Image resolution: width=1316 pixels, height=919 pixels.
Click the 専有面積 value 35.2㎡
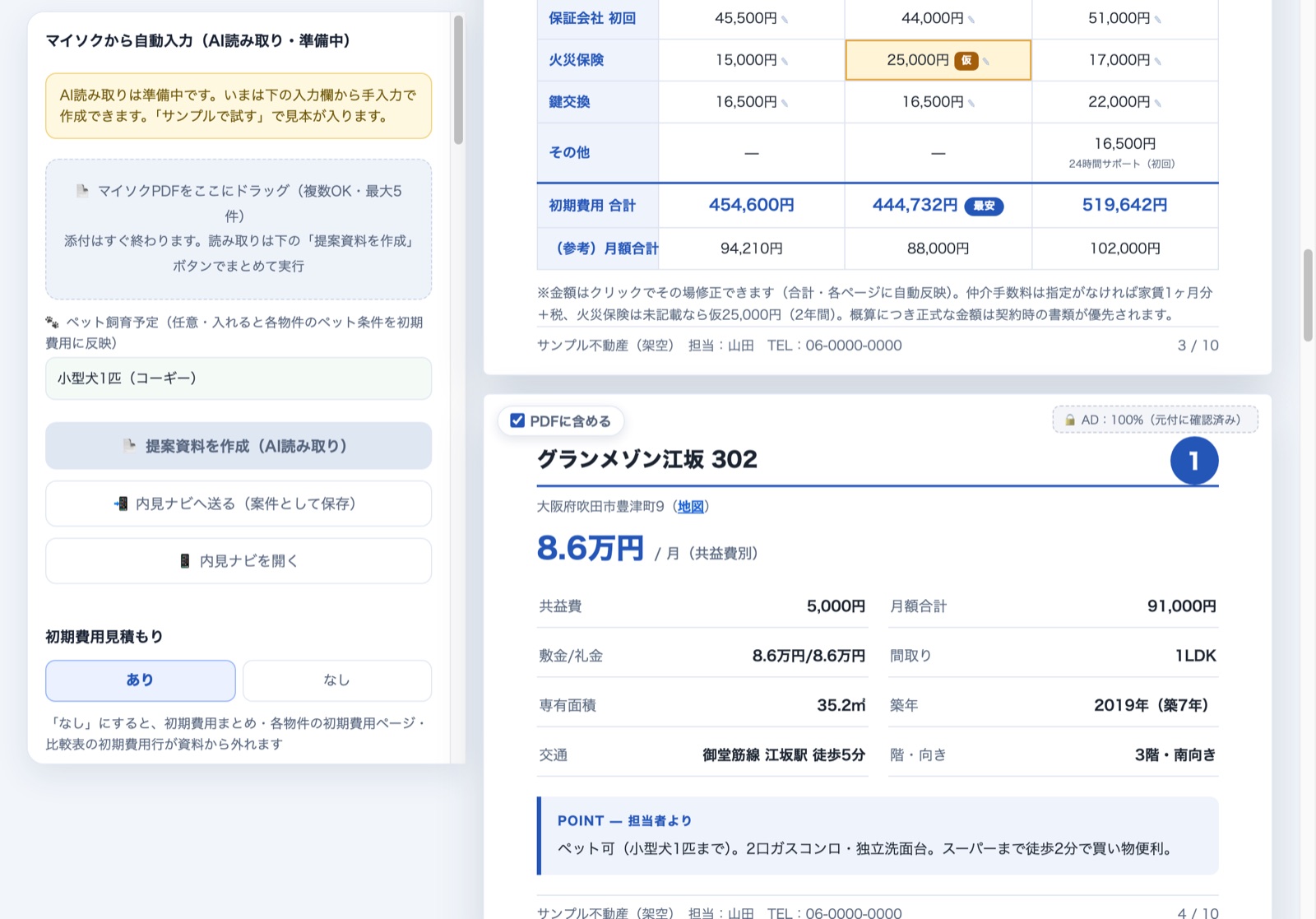[841, 705]
